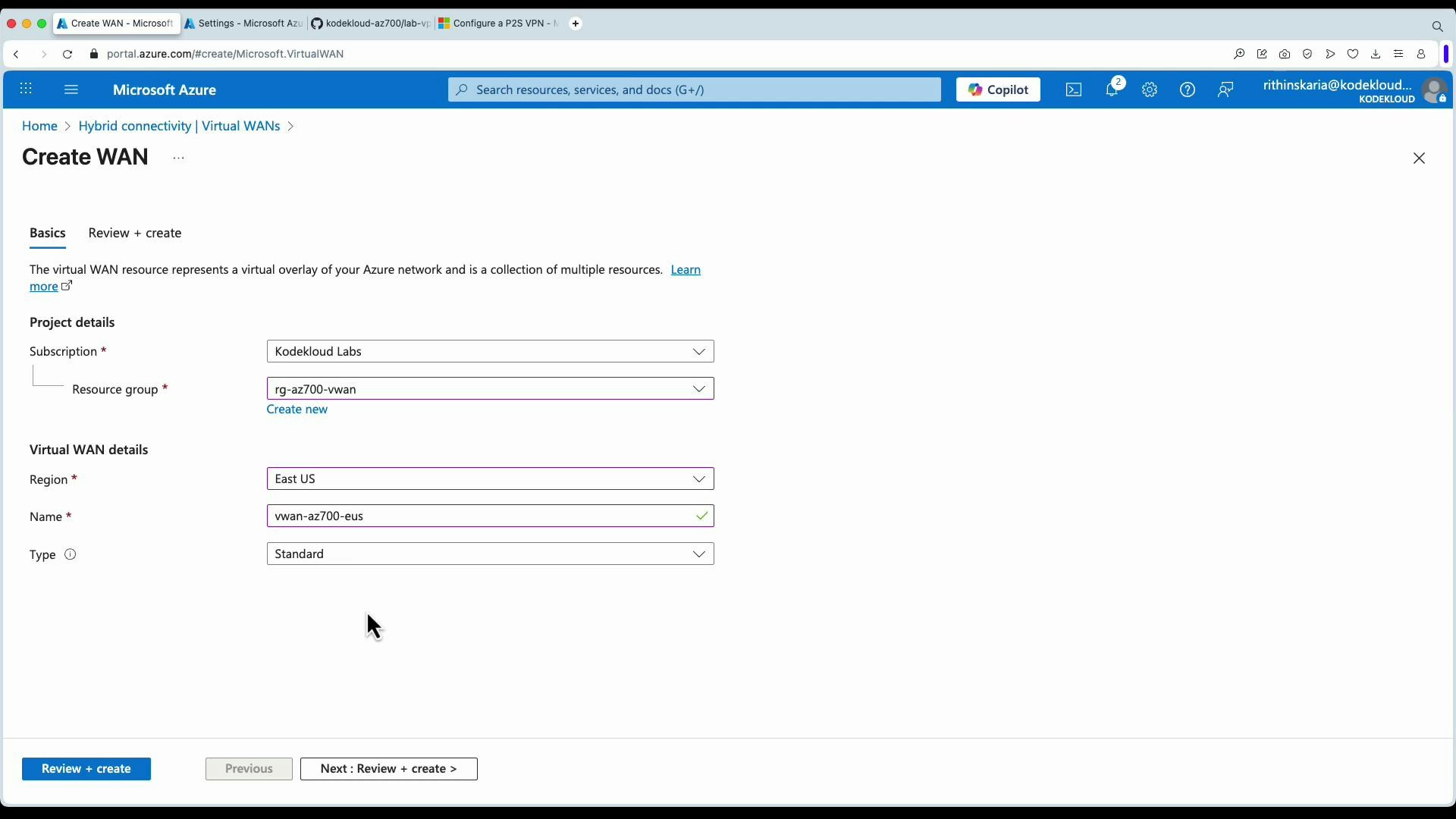Open the feedback icon in the top bar
This screenshot has height=819, width=1456.
click(x=1225, y=89)
